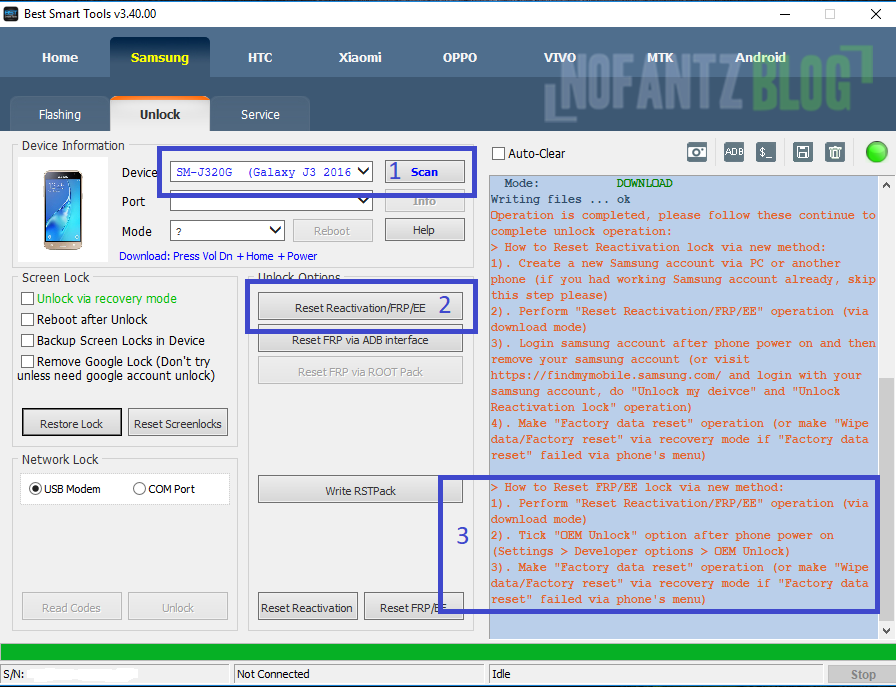The height and width of the screenshot is (687, 896).
Task: Tick Unlock via recovery mode
Action: point(27,298)
